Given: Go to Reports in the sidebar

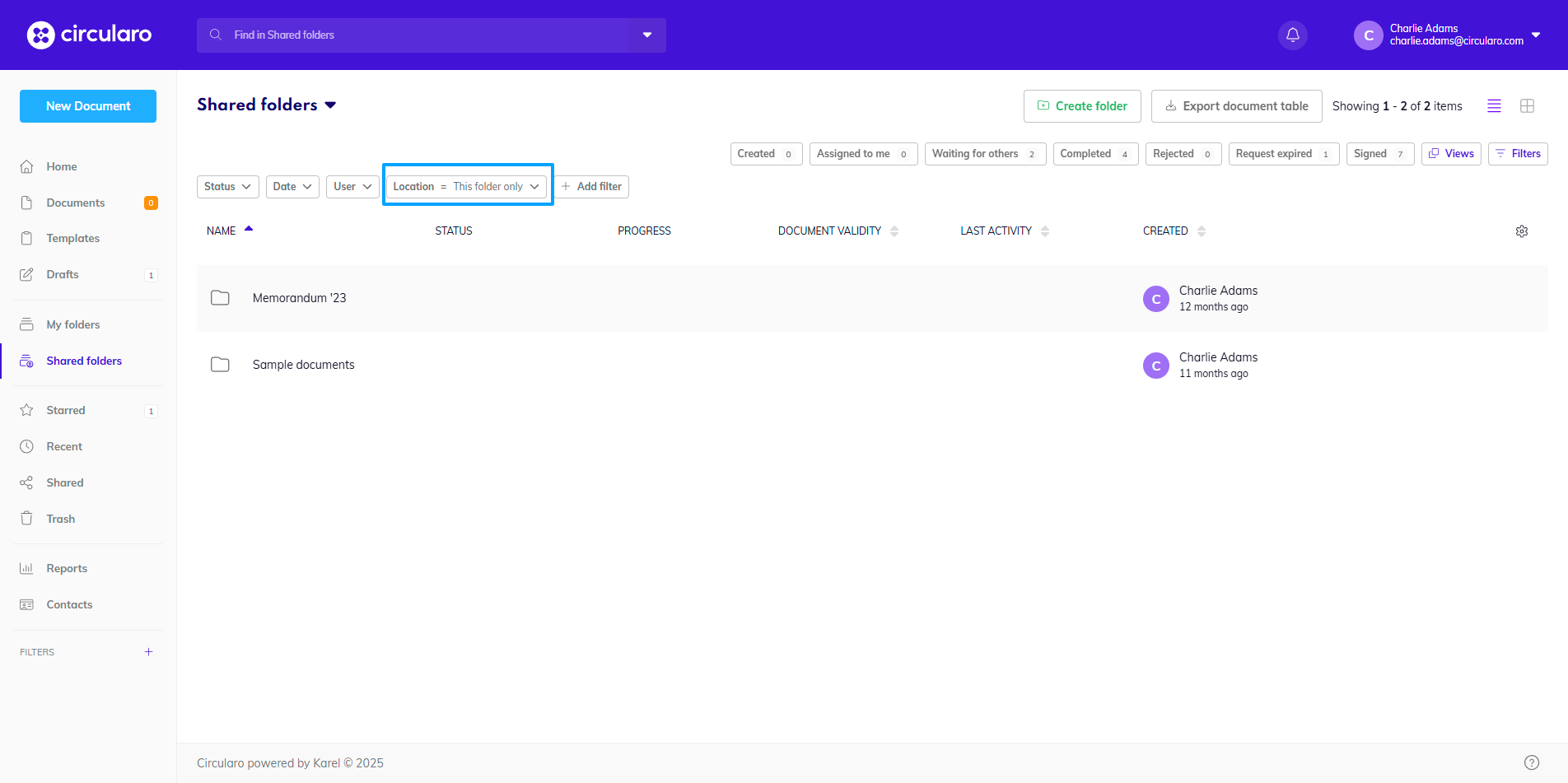Looking at the screenshot, I should 67,568.
